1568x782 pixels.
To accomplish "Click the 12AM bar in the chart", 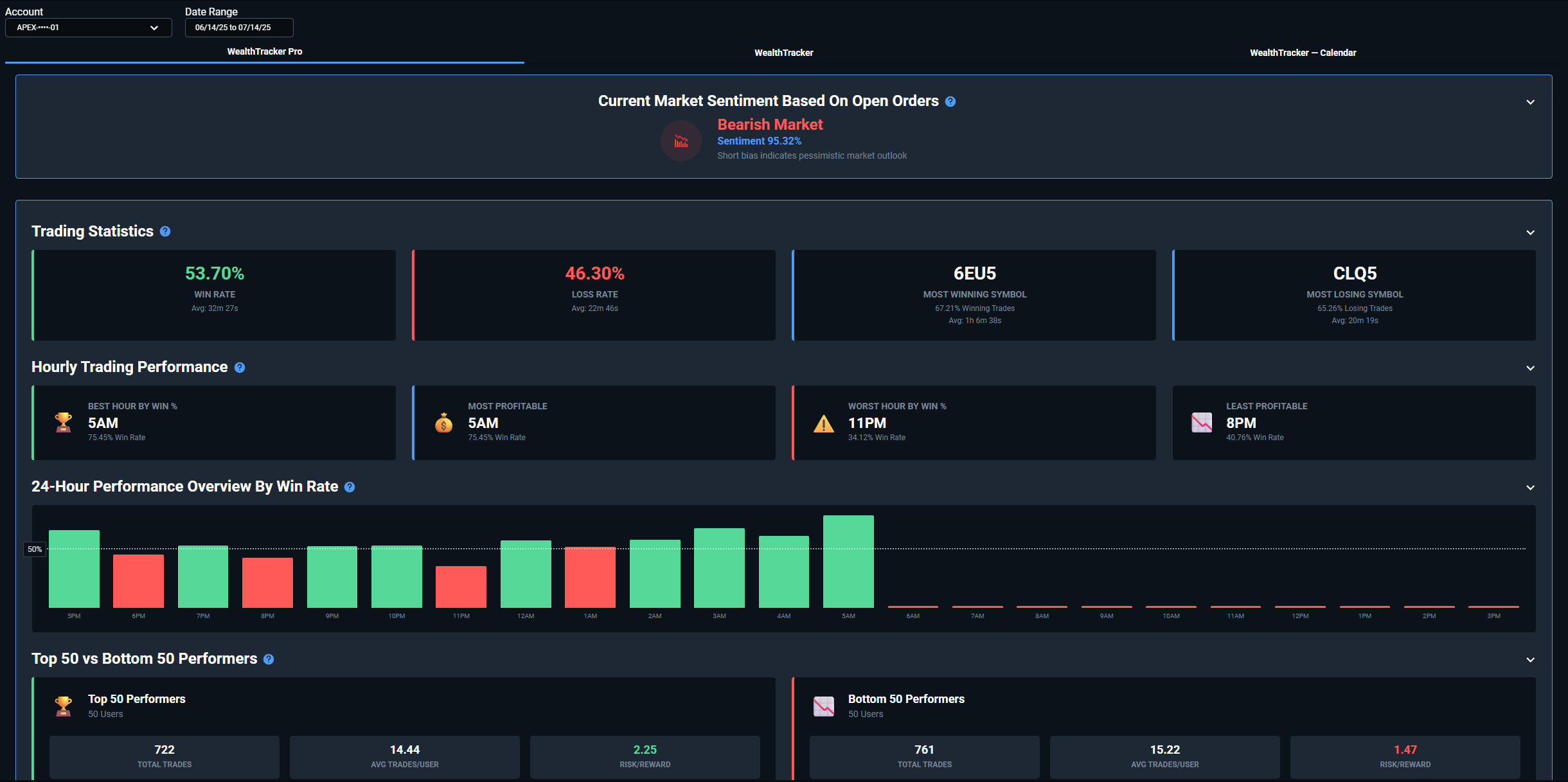I will coord(526,574).
